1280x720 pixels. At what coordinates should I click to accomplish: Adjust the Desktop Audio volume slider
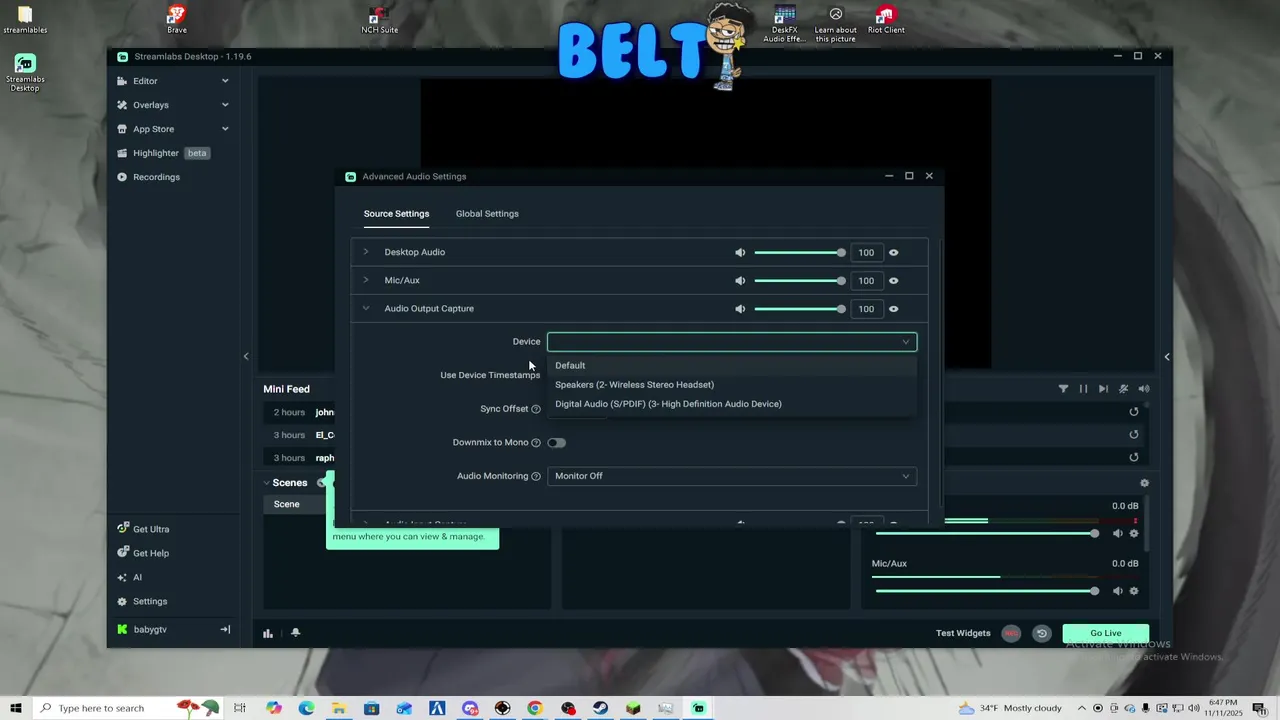click(799, 253)
